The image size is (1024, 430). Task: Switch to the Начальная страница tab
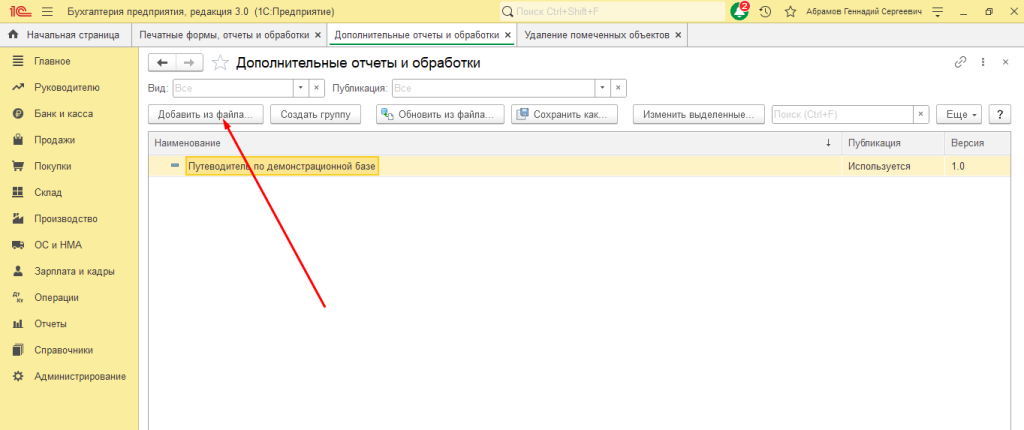70,34
